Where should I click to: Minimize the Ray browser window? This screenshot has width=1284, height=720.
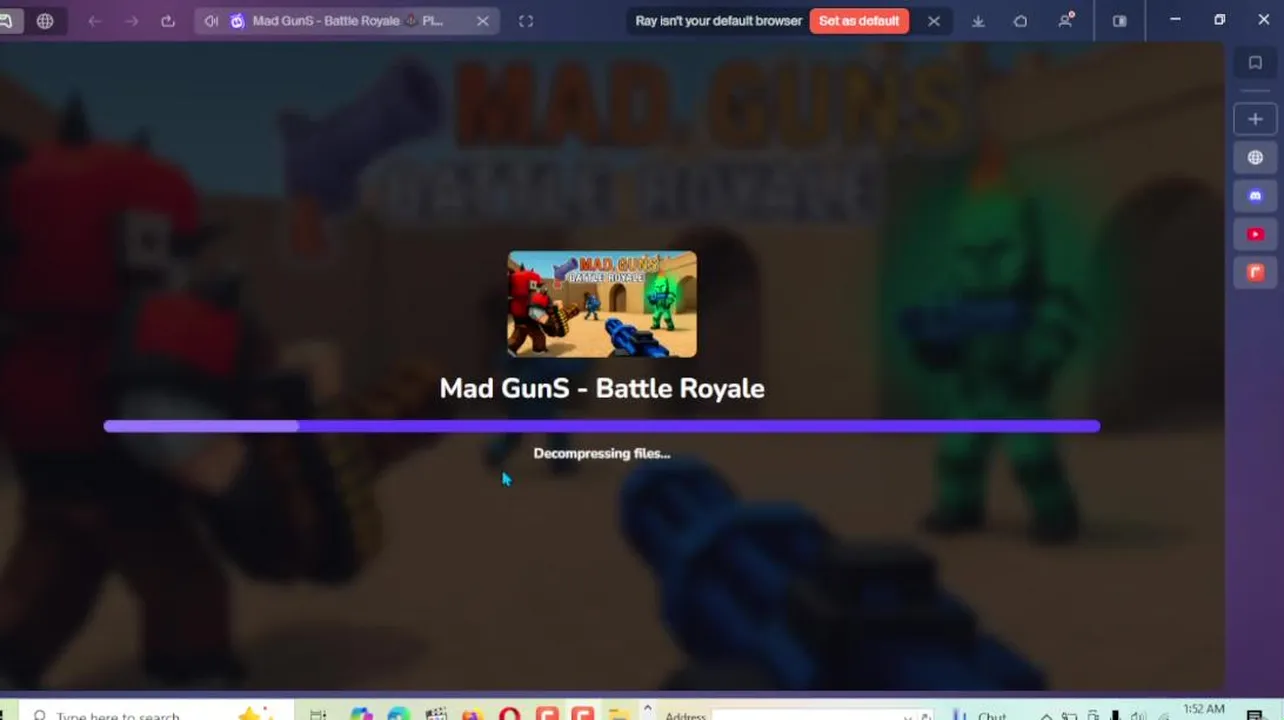1175,20
